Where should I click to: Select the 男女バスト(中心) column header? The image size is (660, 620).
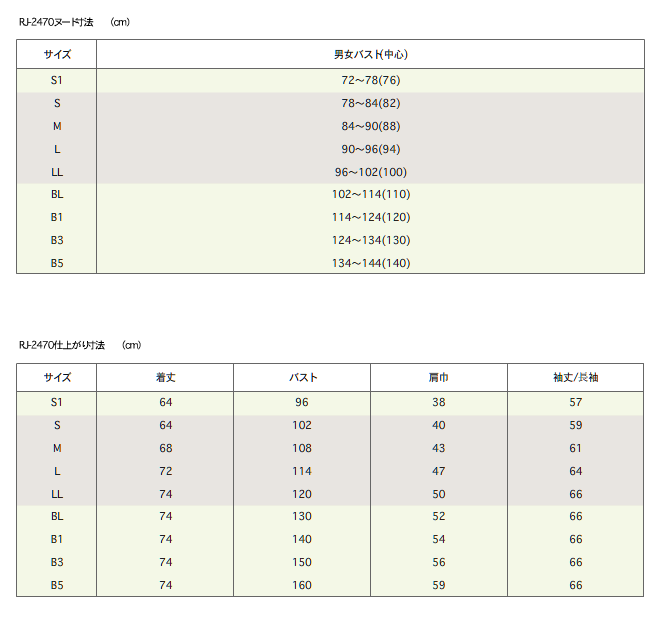[x=370, y=54]
